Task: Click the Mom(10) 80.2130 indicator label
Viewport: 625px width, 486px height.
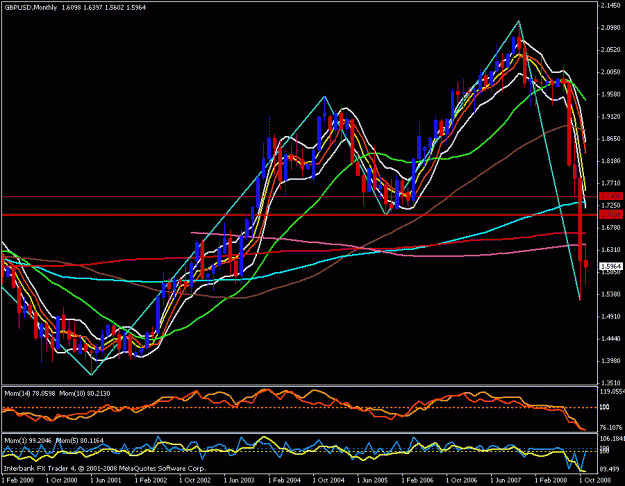Action: coord(85,394)
